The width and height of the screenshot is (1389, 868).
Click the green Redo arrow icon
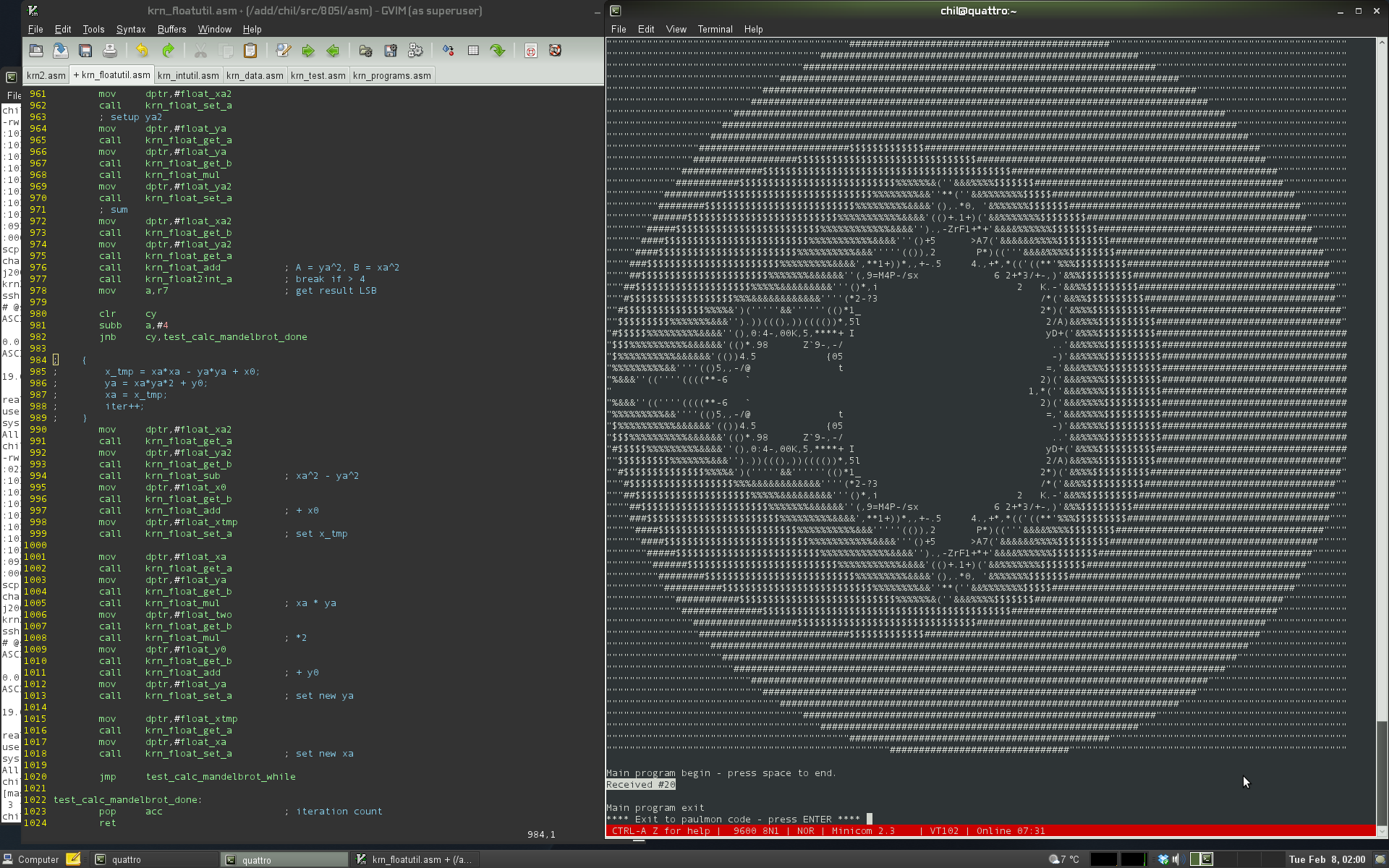tap(168, 51)
